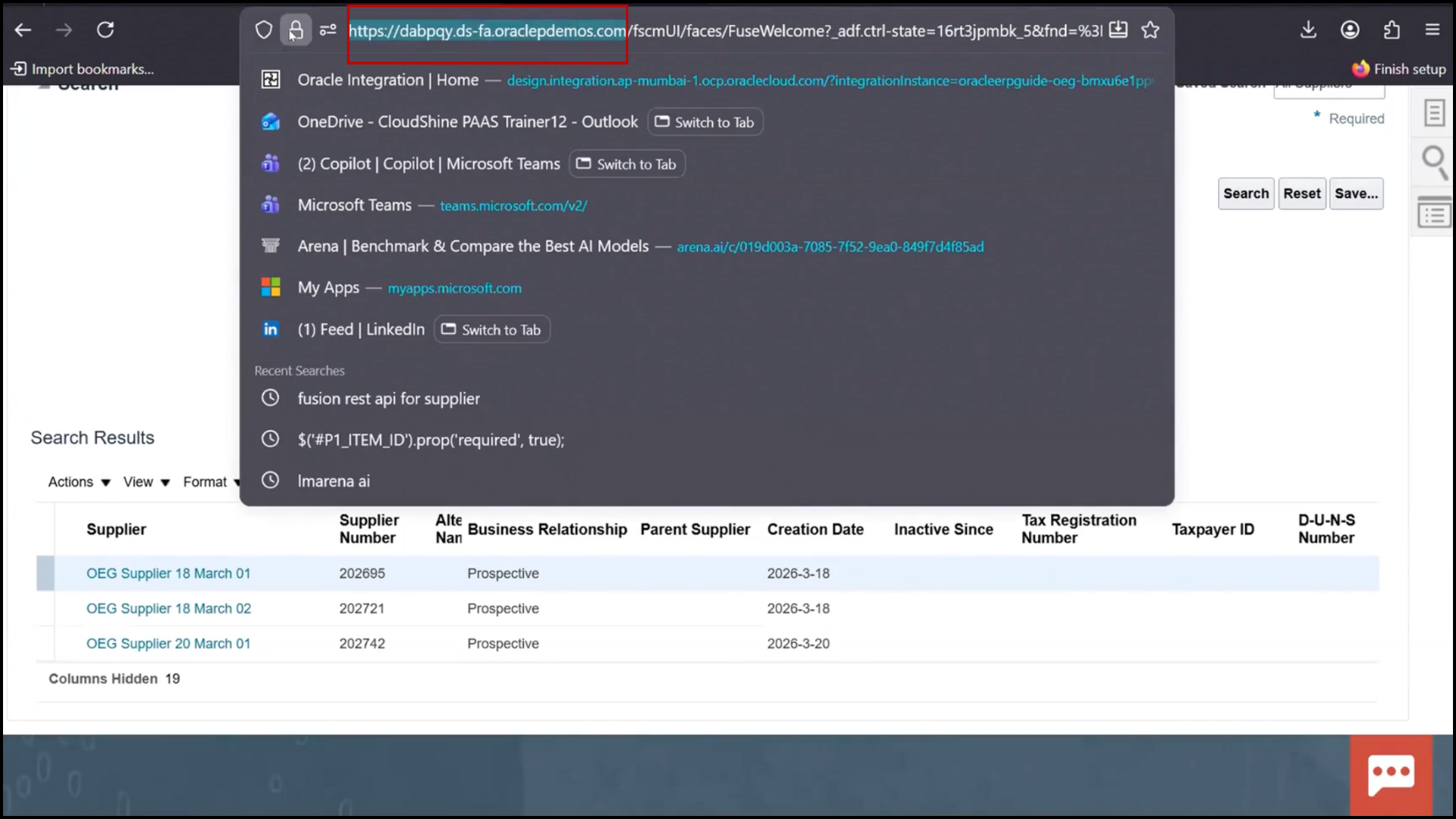
Task: Click the install app icon in address bar
Action: pos(1118,30)
